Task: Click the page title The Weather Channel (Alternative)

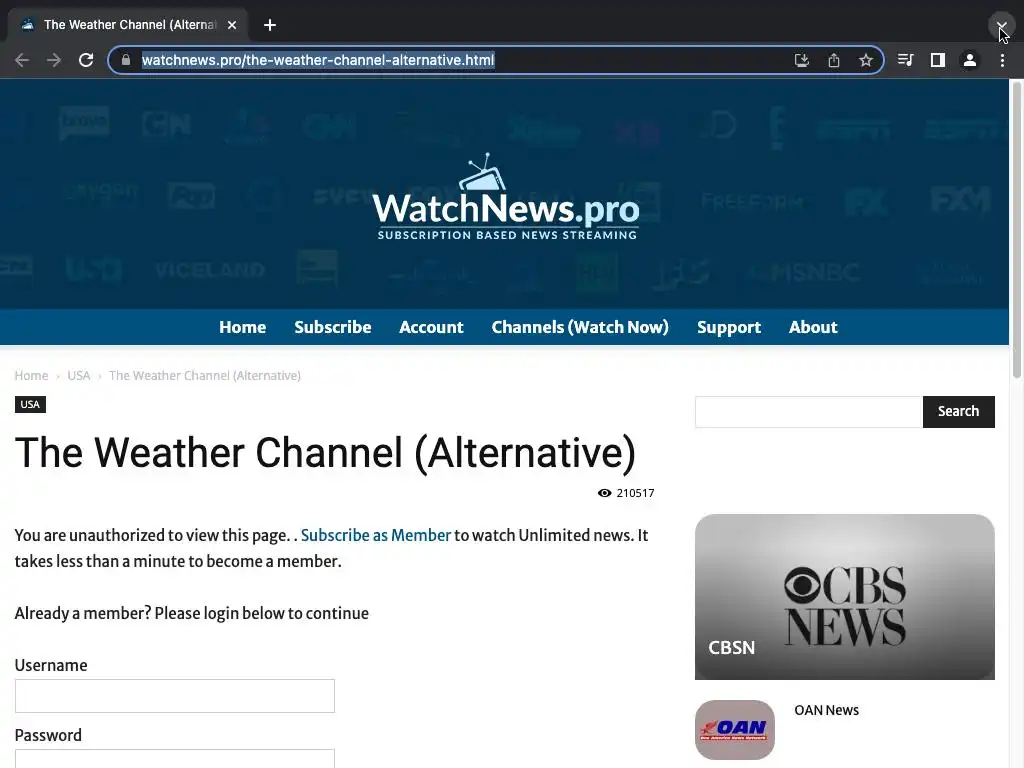Action: [x=325, y=453]
